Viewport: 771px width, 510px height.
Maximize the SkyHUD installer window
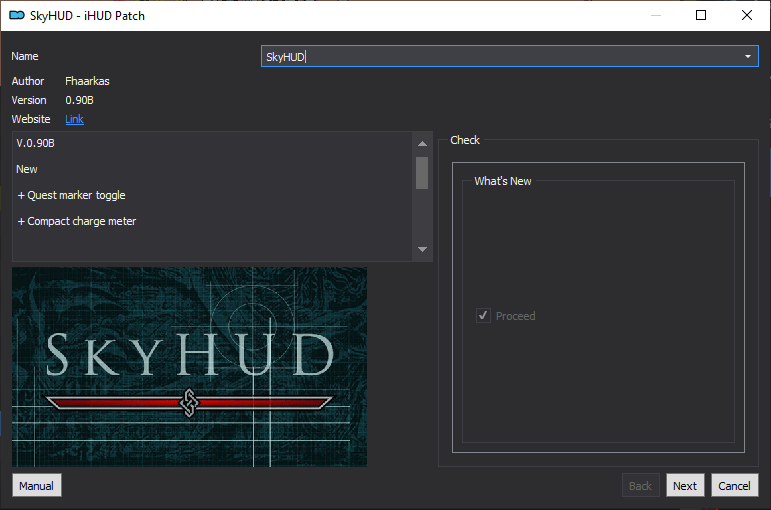coord(701,15)
